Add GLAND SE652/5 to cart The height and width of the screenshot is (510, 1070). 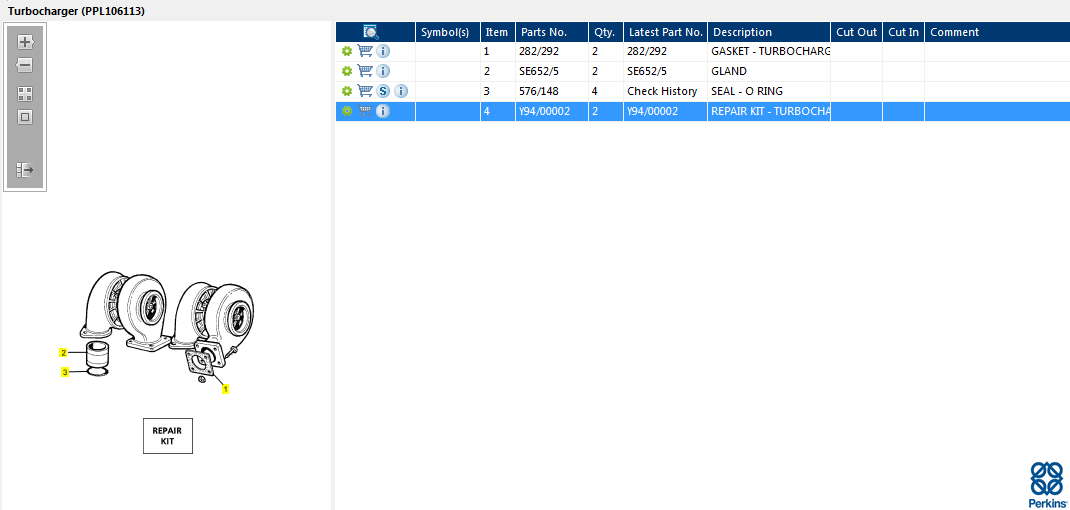365,71
